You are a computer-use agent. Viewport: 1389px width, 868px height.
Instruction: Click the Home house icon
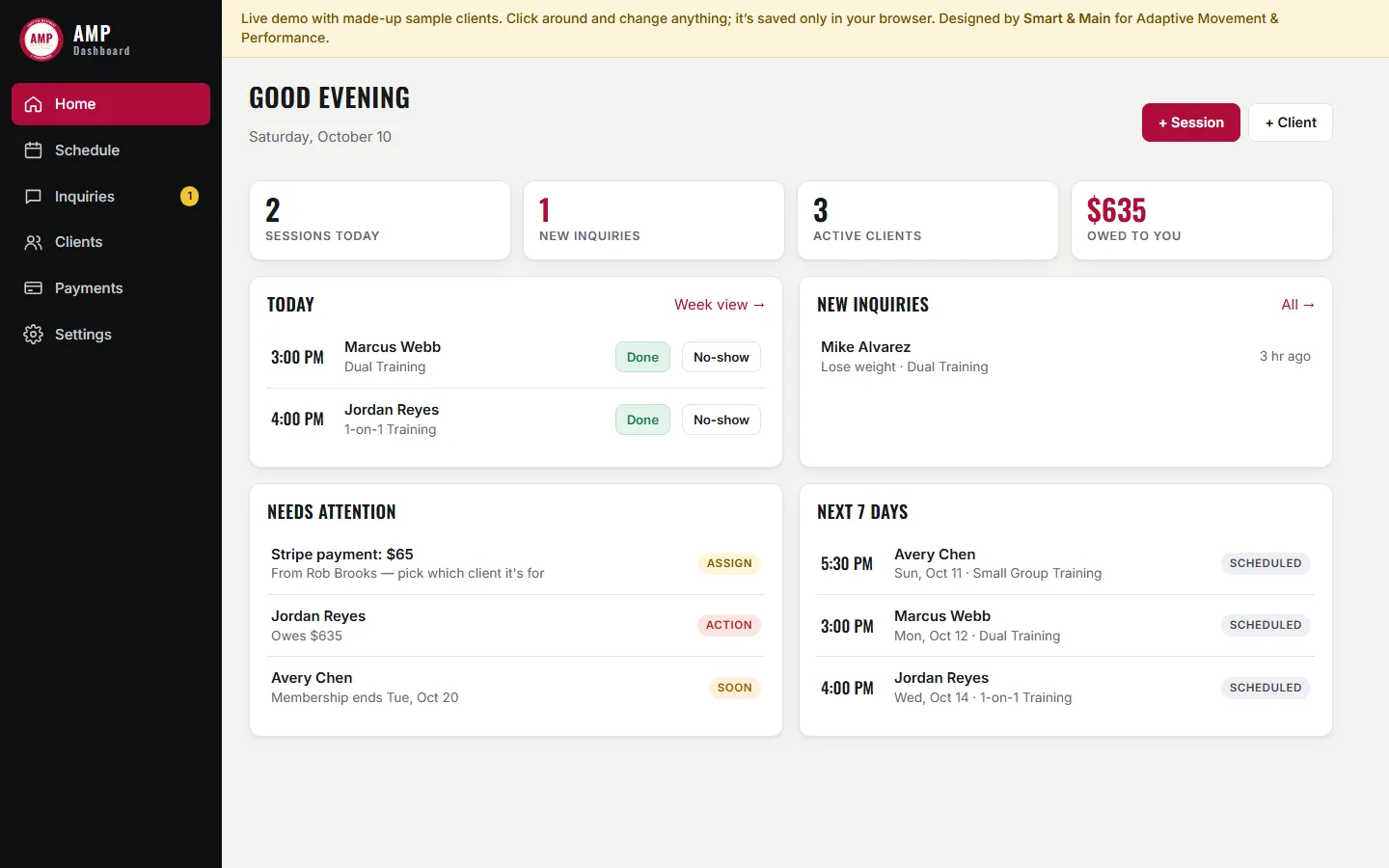coord(34,104)
